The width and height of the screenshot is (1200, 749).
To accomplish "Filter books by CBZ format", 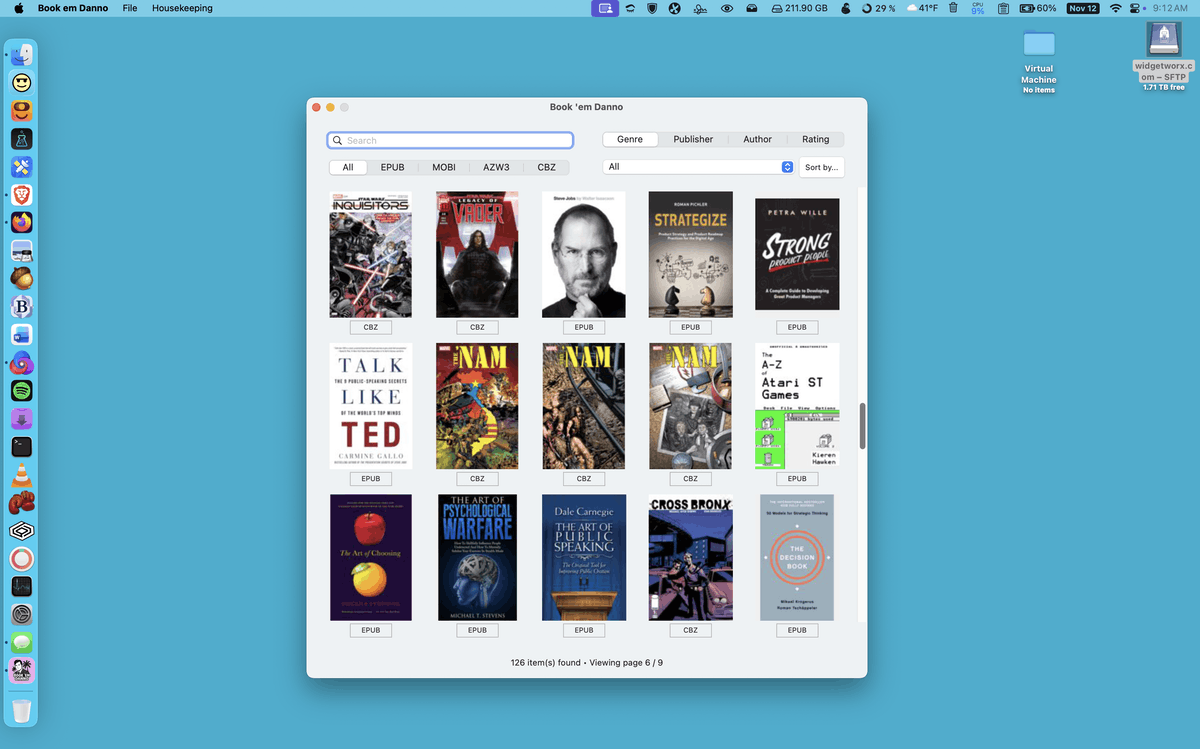I will click(x=546, y=168).
